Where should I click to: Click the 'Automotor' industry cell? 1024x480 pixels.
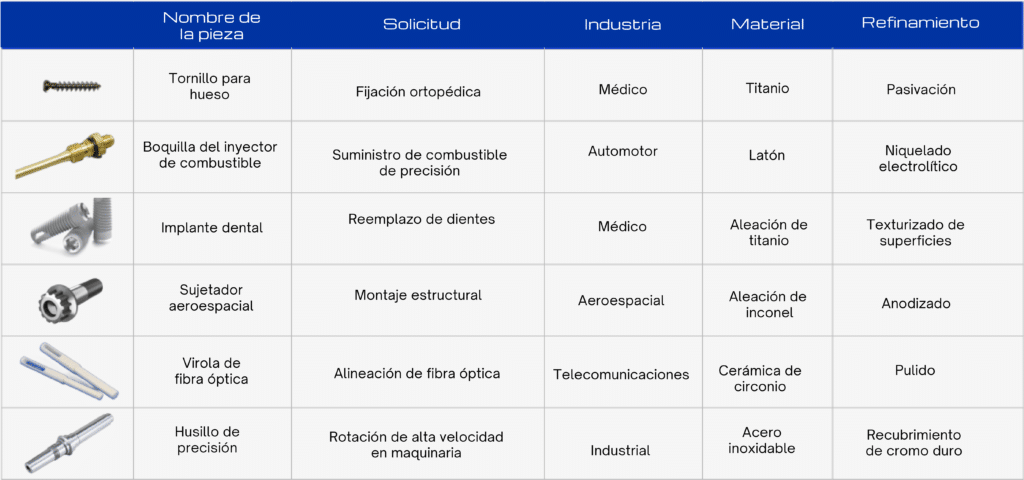(622, 151)
